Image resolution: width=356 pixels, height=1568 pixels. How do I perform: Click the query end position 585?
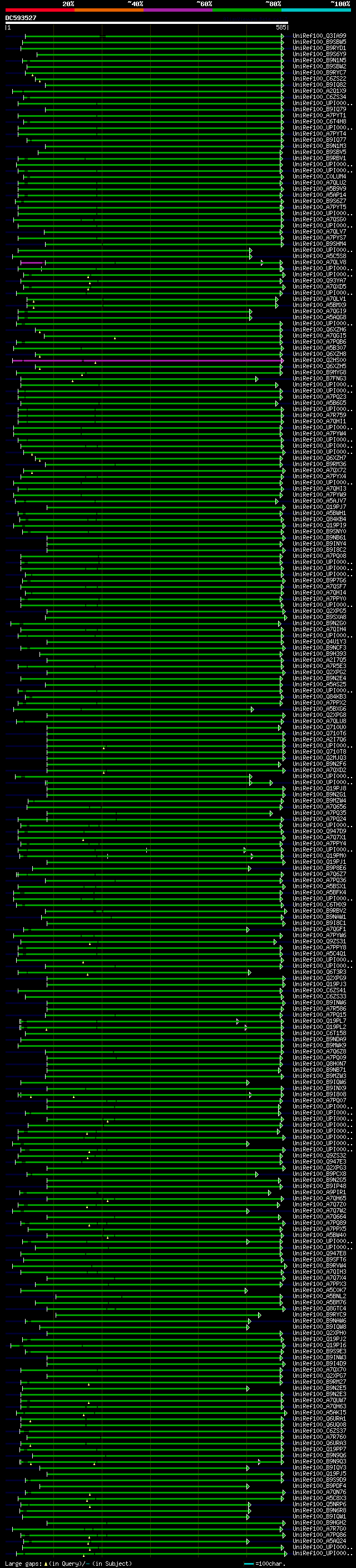(280, 27)
